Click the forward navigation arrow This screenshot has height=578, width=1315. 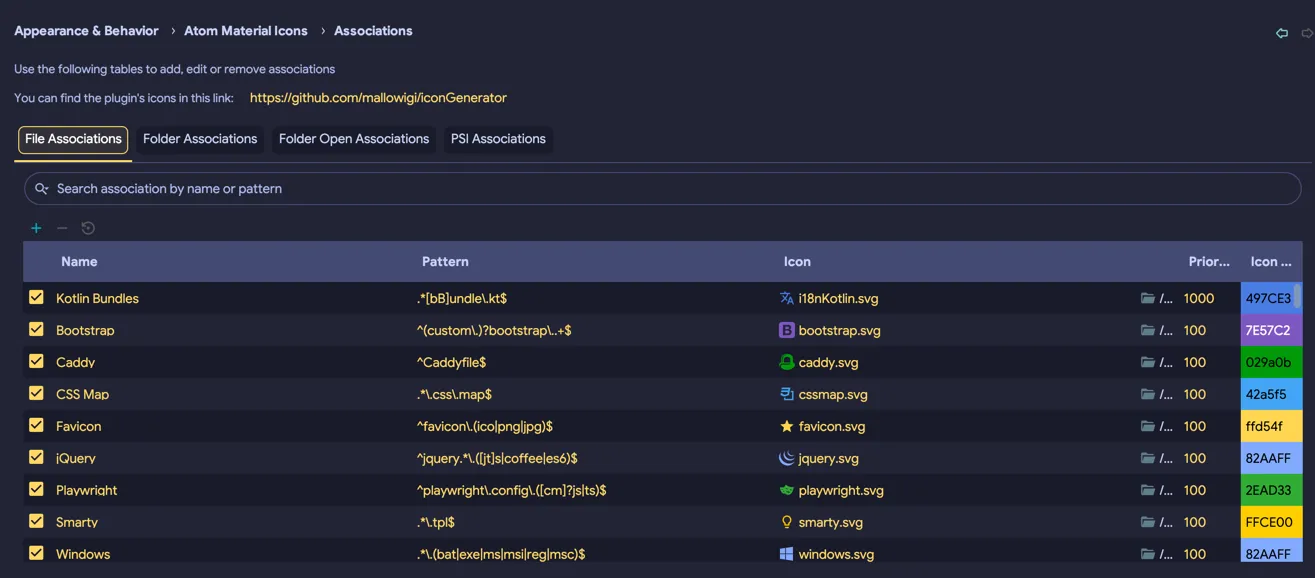click(1307, 33)
